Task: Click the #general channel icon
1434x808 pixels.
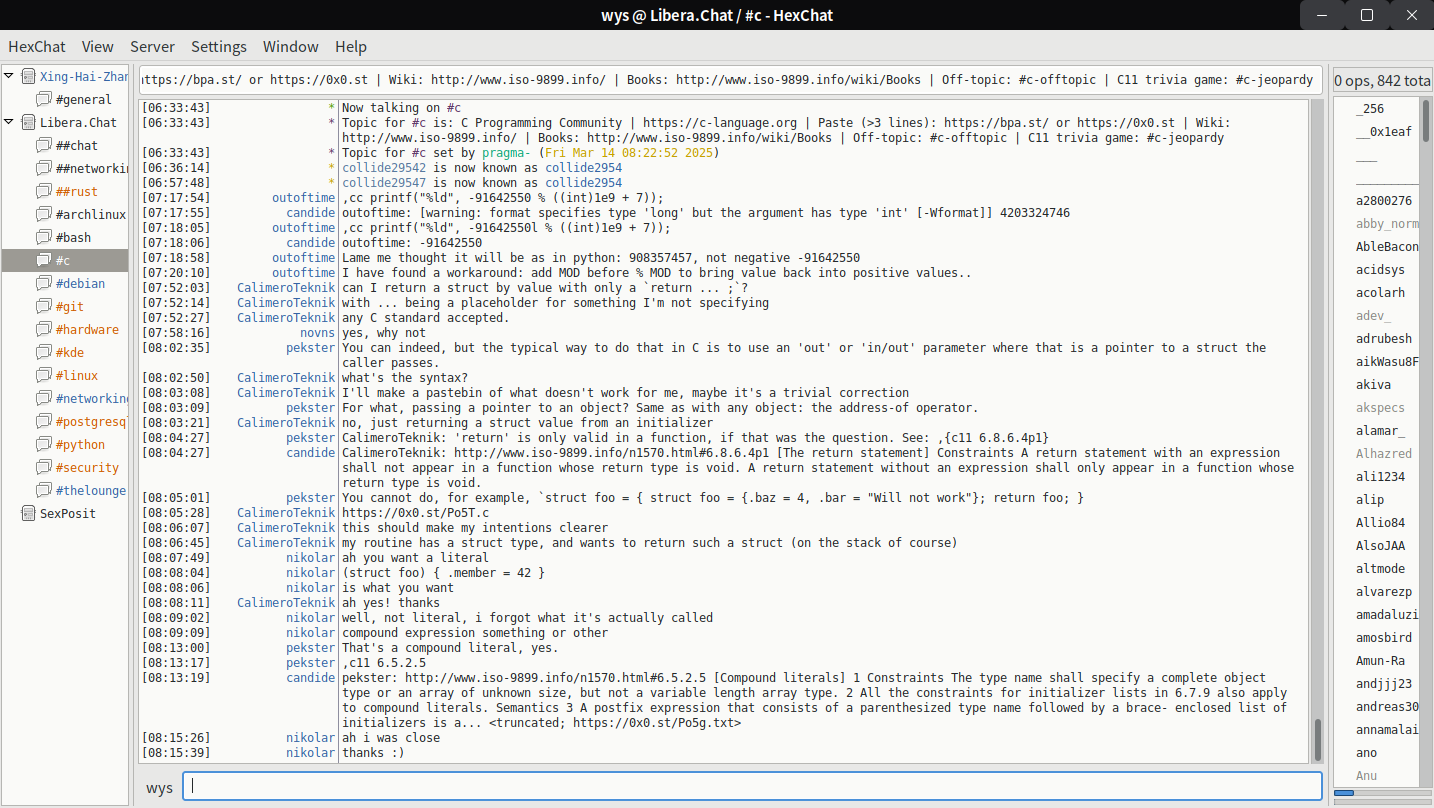Action: 43,99
